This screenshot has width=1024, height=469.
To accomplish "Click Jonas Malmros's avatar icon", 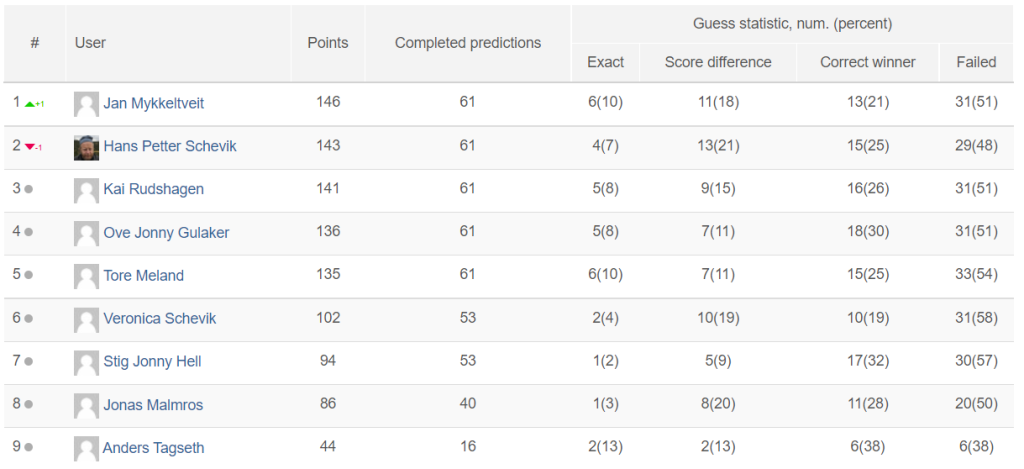I will 86,406.
